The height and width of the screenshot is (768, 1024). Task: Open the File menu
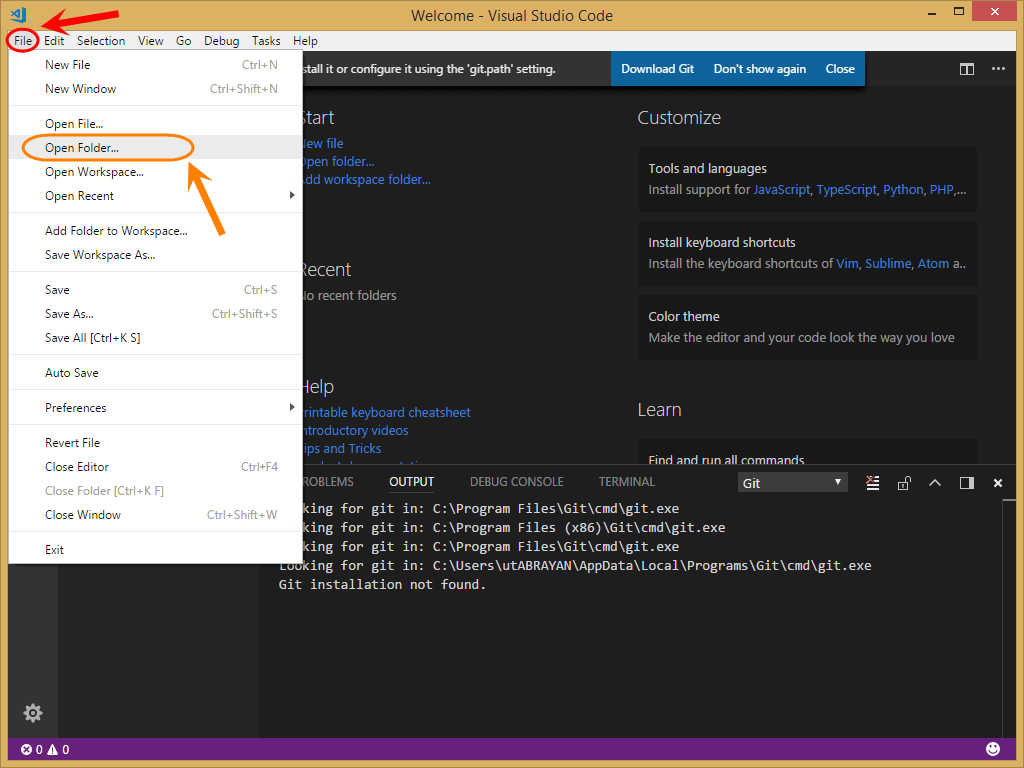pyautogui.click(x=23, y=40)
